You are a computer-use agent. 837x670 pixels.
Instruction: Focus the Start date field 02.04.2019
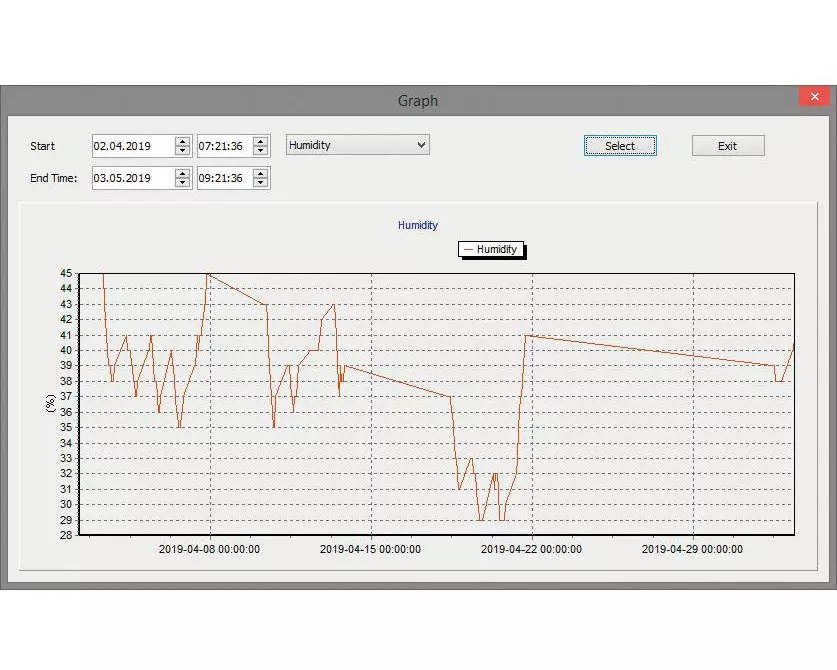point(132,146)
